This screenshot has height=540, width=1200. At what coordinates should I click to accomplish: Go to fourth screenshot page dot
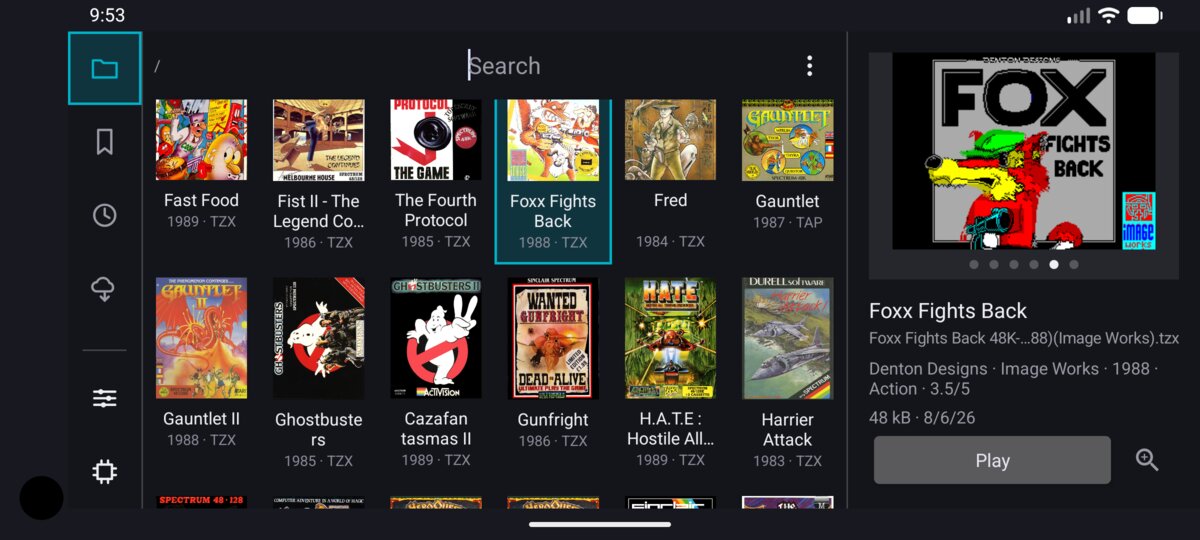point(1033,265)
